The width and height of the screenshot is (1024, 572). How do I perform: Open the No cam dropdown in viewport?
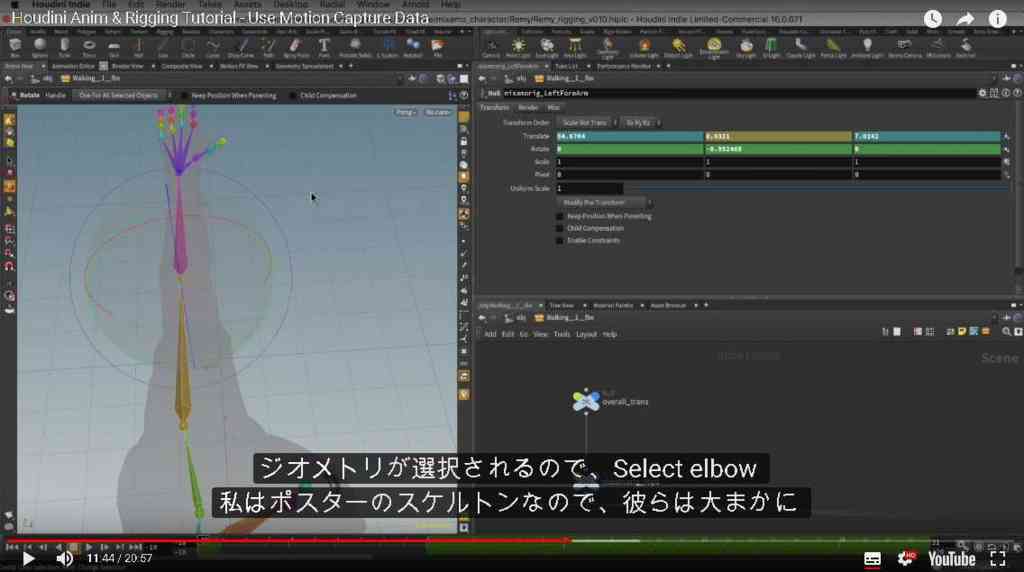437,112
